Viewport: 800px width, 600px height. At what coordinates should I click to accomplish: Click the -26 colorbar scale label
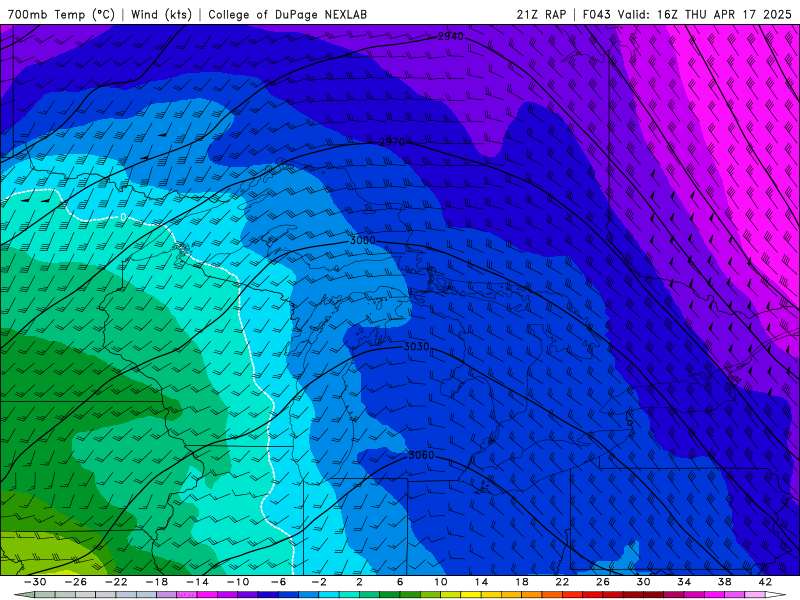(76, 582)
